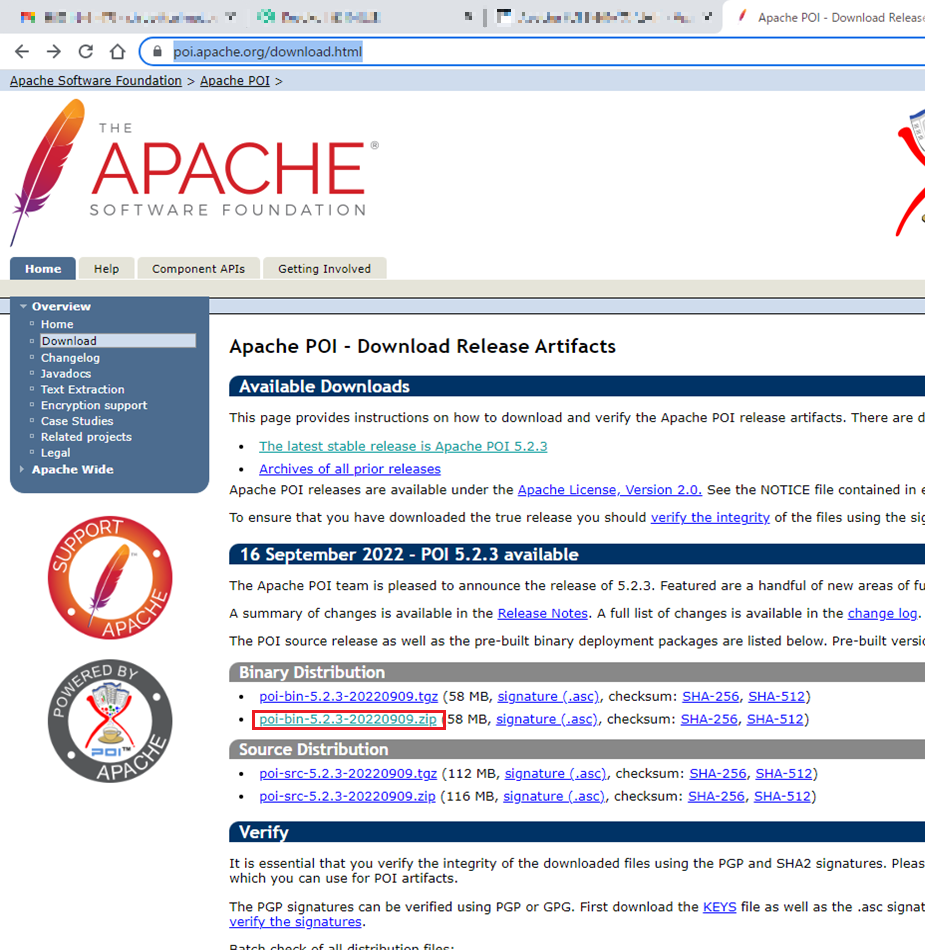Open SHA-256 checksum for poi-bin zip
925x950 pixels.
coord(709,719)
